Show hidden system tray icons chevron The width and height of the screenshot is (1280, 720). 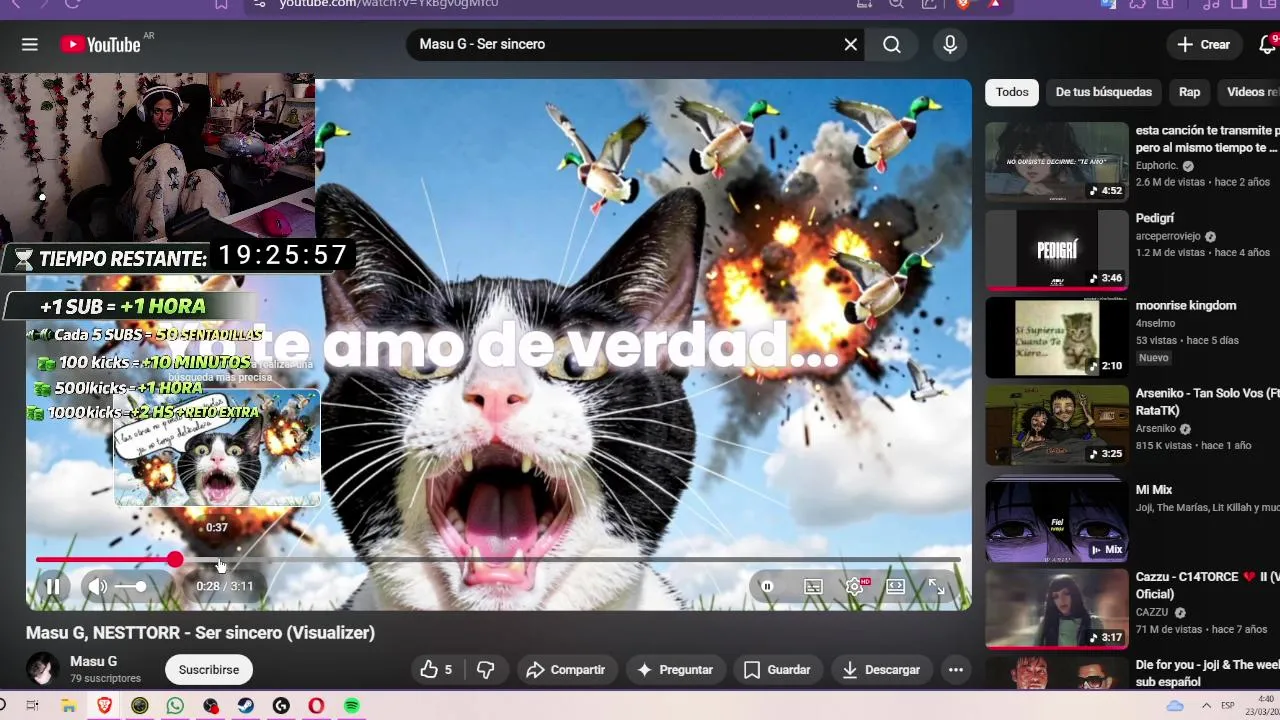pyautogui.click(x=1205, y=706)
